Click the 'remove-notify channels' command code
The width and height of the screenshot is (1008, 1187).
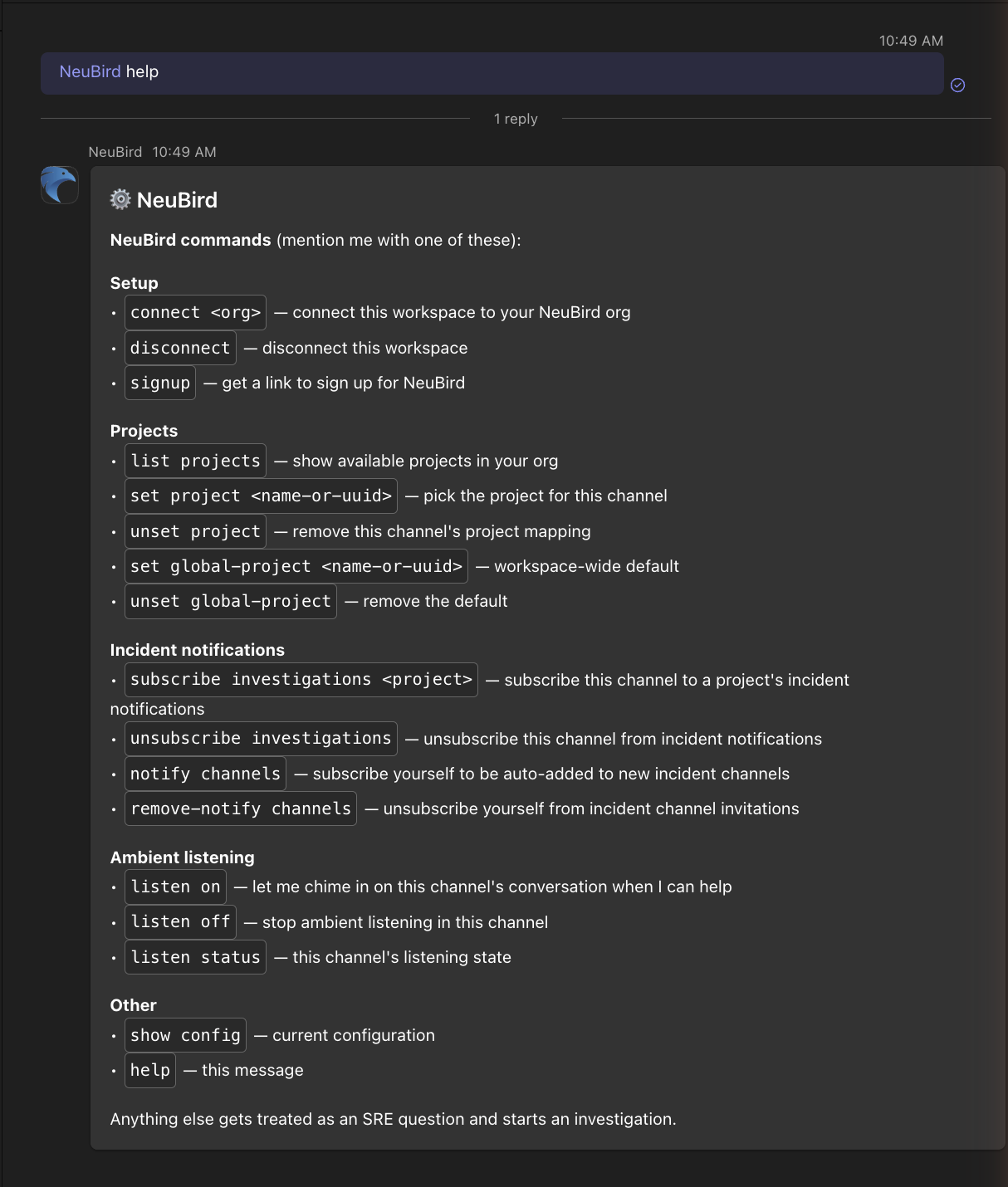pyautogui.click(x=241, y=808)
